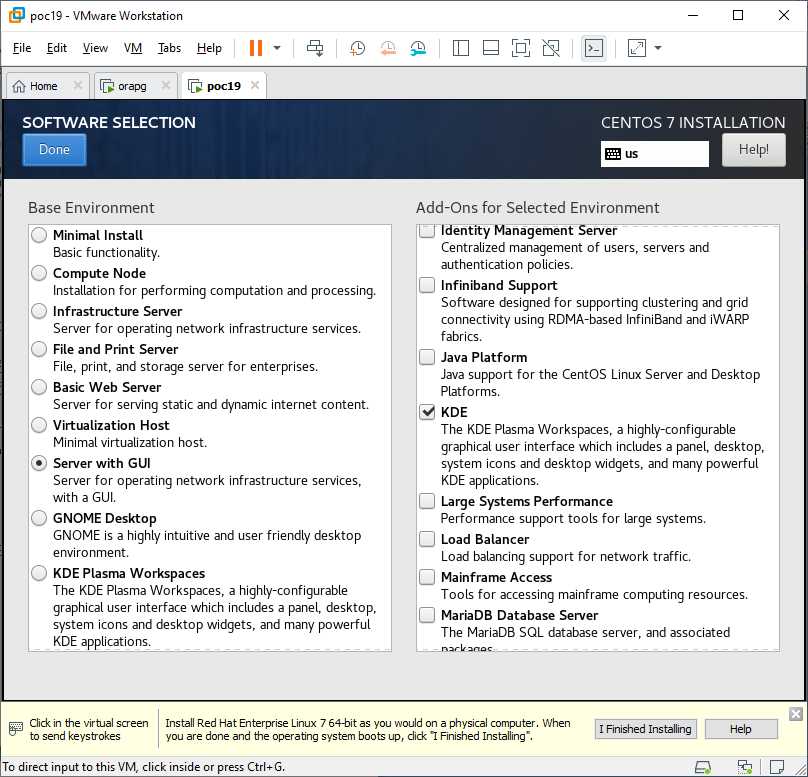
Task: Expand the stretch display dropdown arrow
Action: (658, 48)
